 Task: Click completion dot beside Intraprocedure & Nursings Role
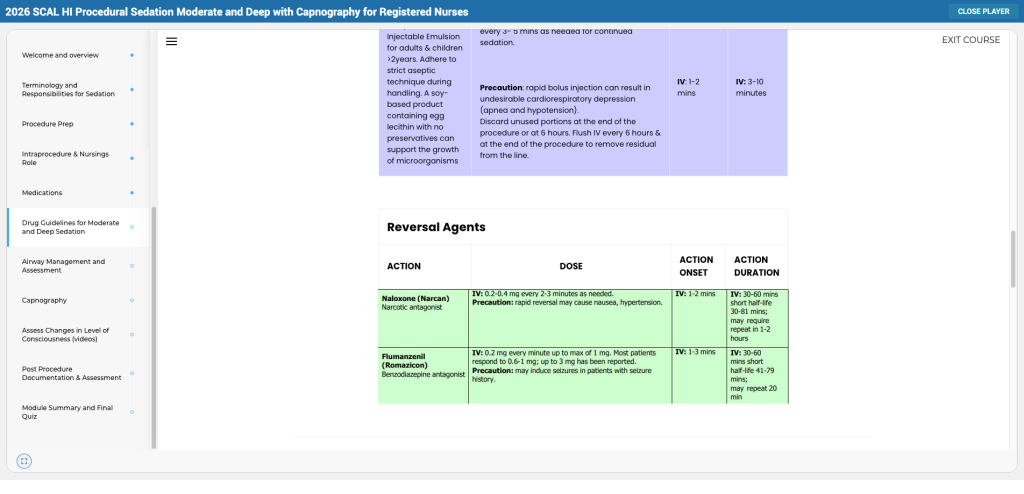point(132,159)
